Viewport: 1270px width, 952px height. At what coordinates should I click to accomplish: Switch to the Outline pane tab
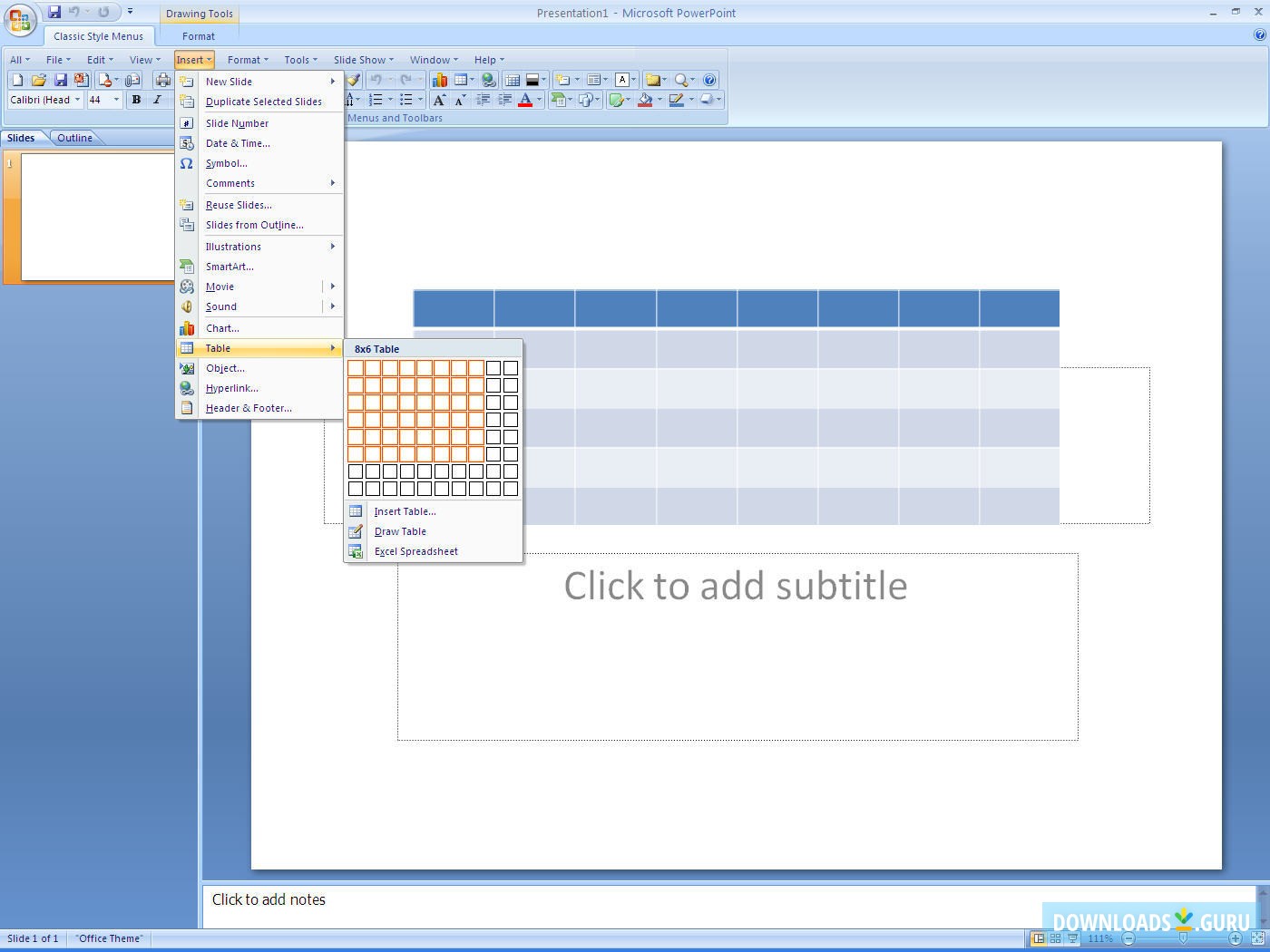[74, 138]
